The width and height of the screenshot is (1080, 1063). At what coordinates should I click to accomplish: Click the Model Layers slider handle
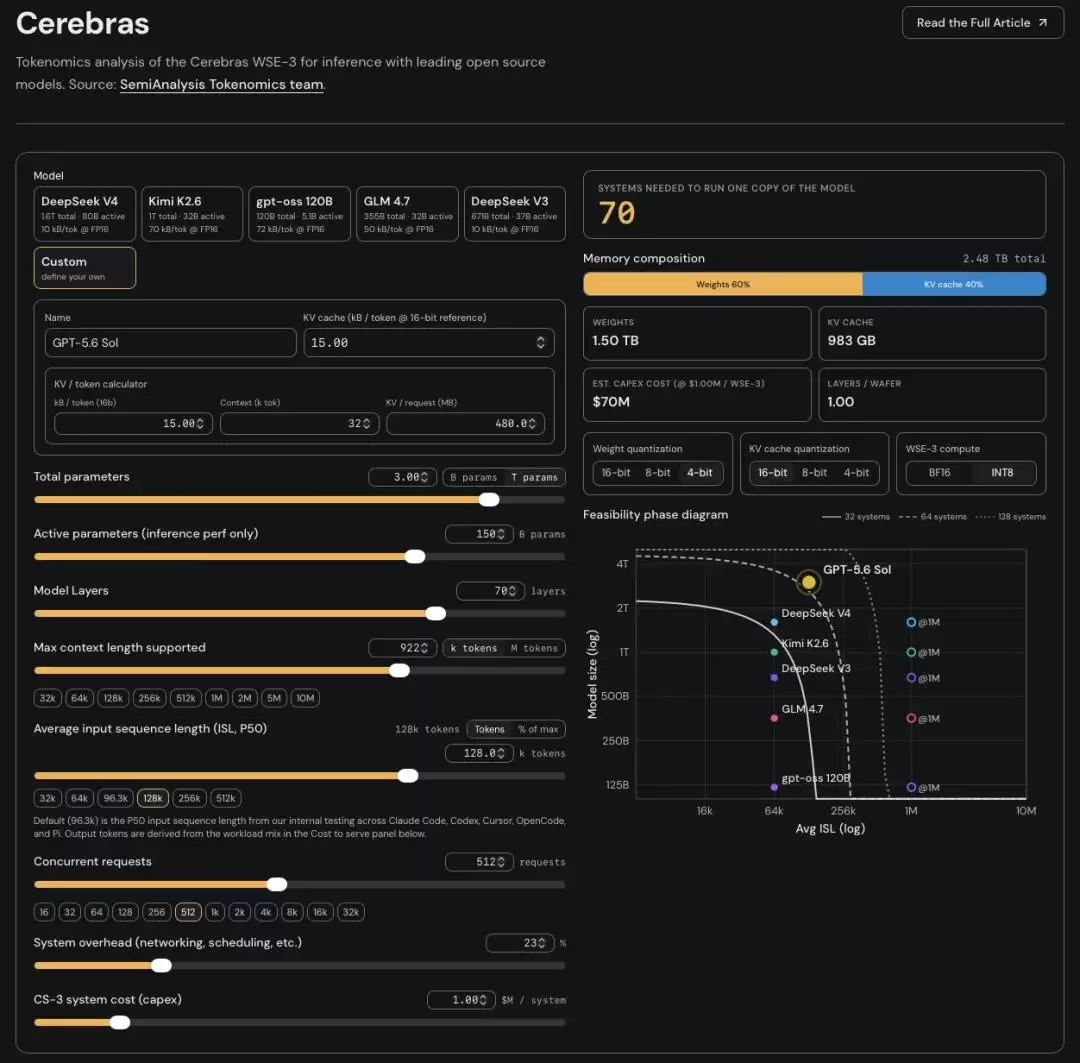(435, 613)
